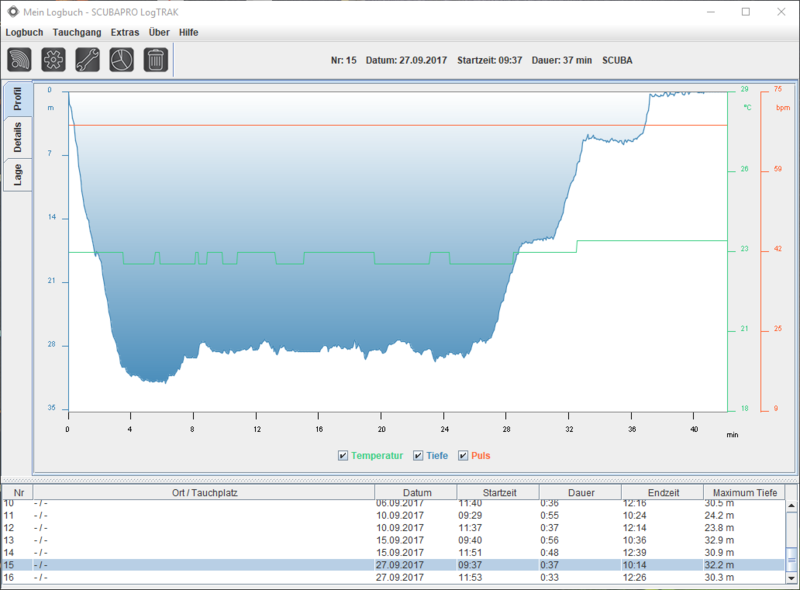Open the Hilfe menu
Screen dimensions: 800x590
coord(188,32)
